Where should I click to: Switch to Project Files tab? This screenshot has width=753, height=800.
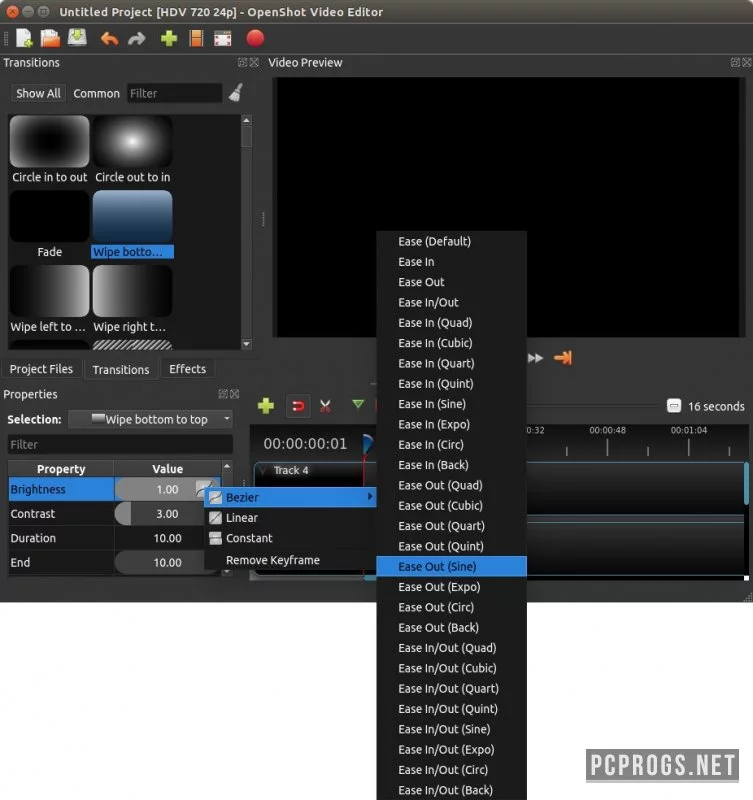click(41, 369)
